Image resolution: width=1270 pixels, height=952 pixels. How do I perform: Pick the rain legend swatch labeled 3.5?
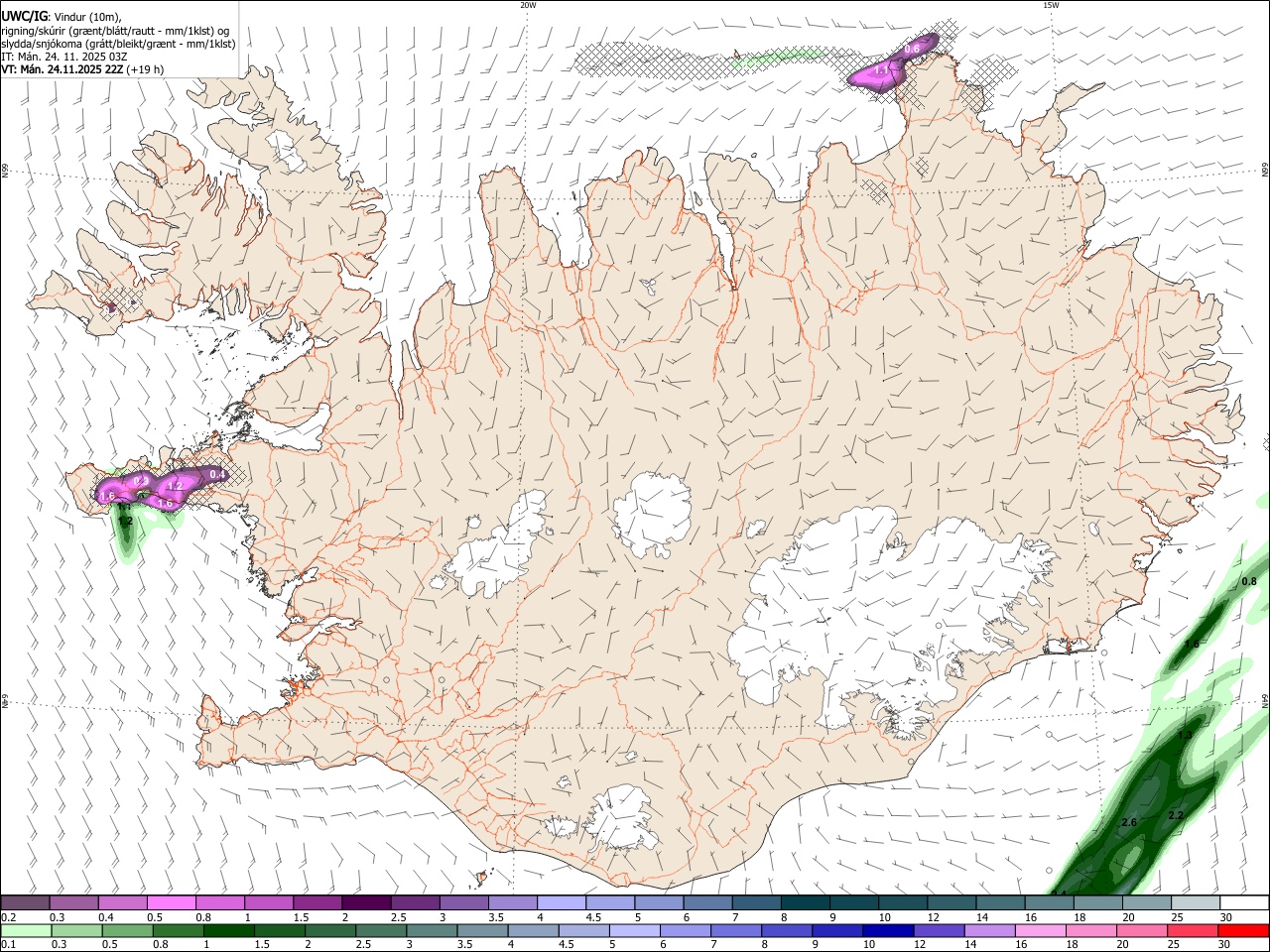coord(482,930)
